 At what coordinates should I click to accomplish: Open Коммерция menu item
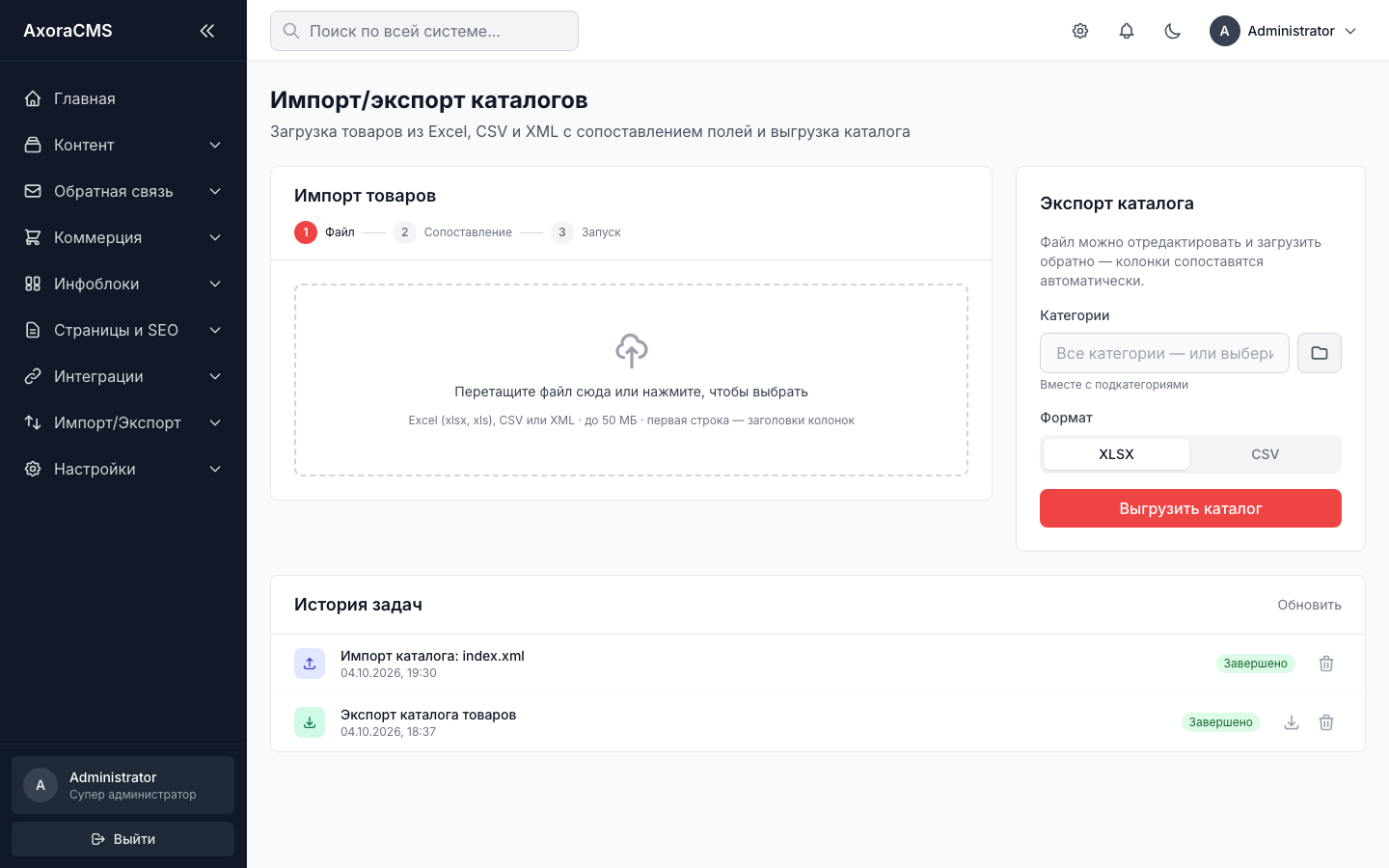123,237
